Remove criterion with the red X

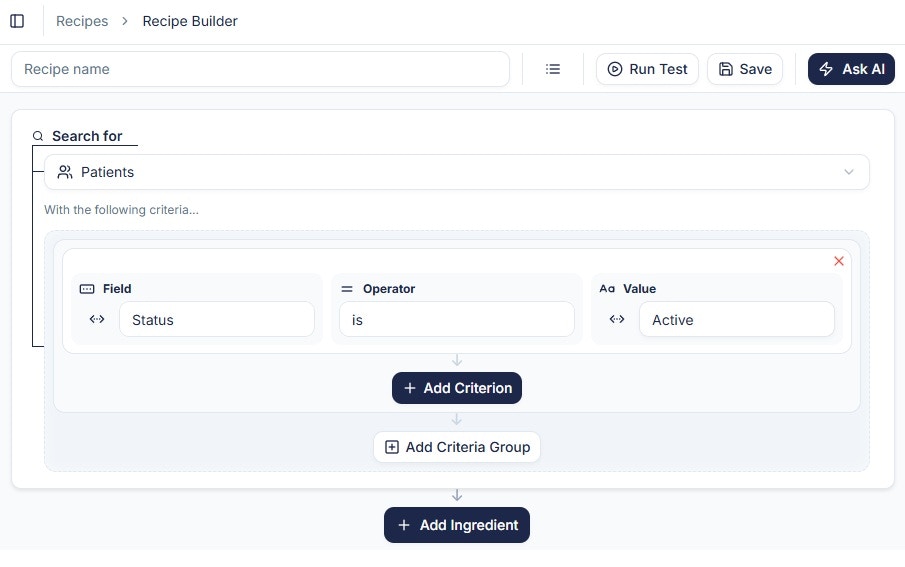pos(839,261)
